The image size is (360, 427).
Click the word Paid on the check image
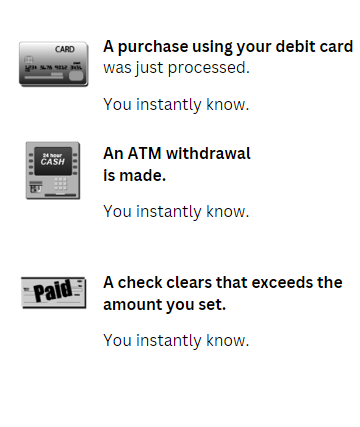click(53, 291)
